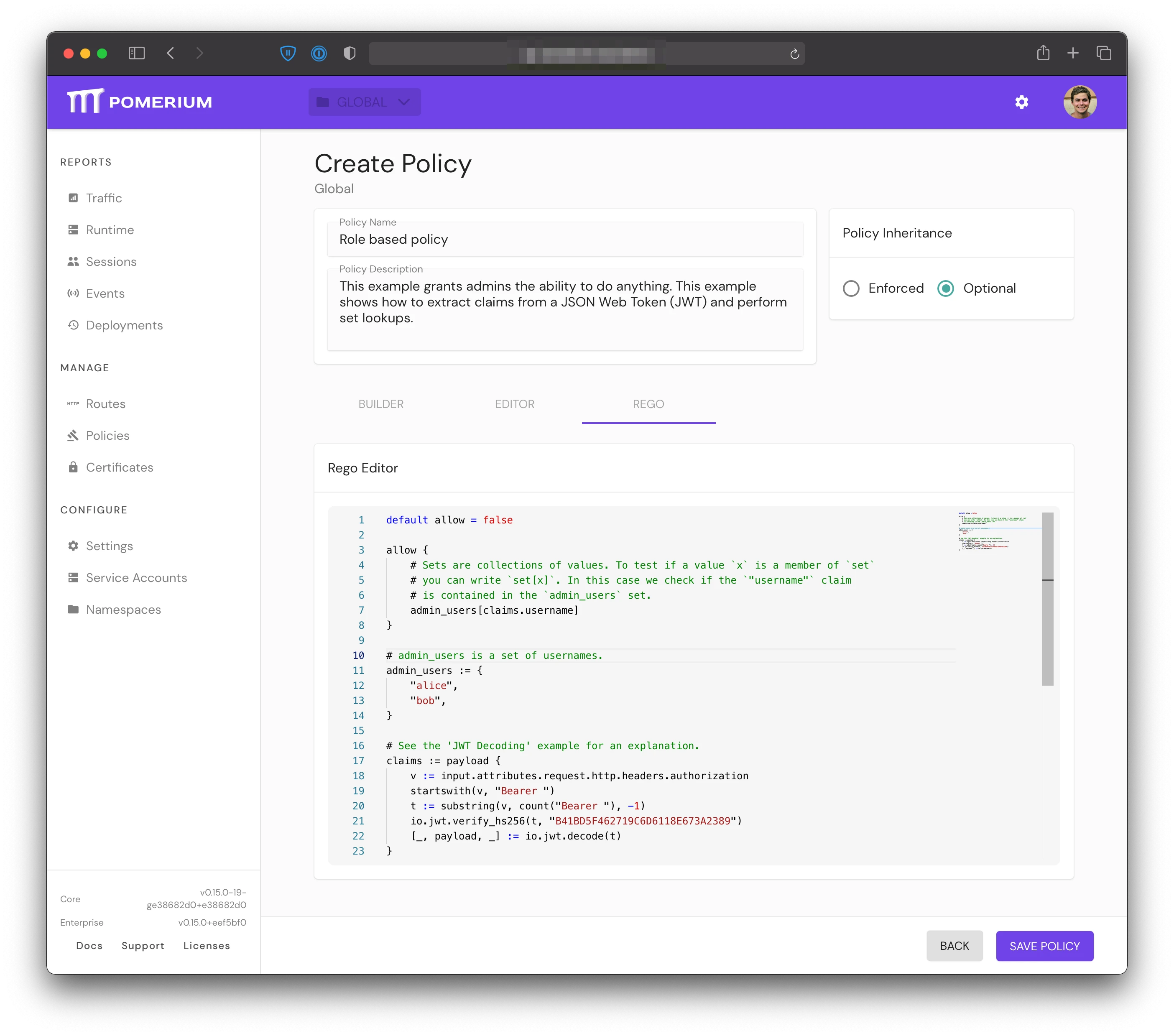This screenshot has width=1174, height=1036.
Task: Open Policies via the gavel icon
Action: tap(73, 436)
